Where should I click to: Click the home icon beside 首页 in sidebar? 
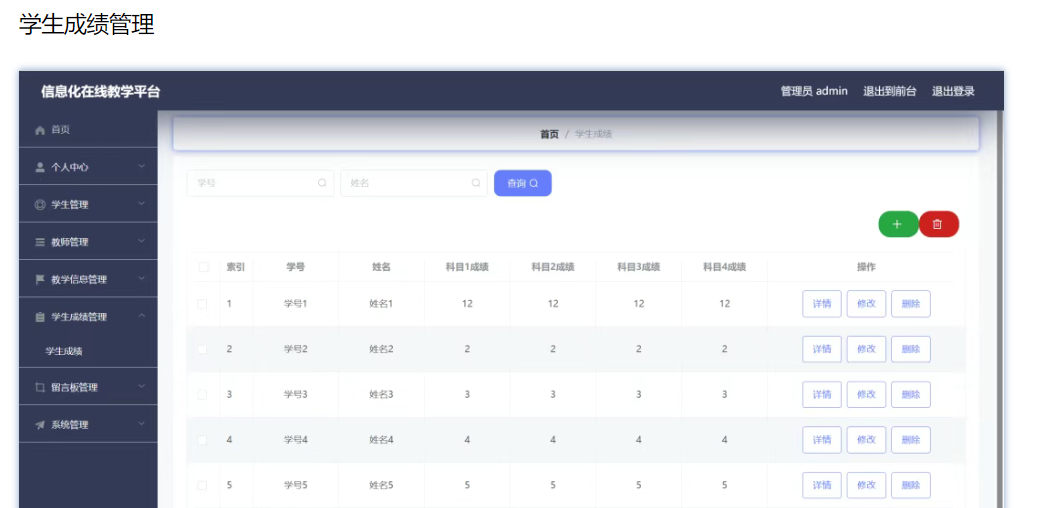click(x=40, y=130)
